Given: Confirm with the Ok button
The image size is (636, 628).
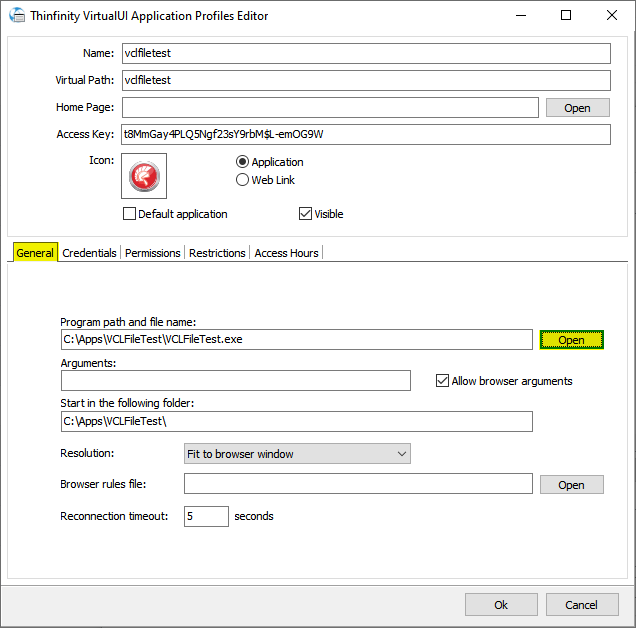Looking at the screenshot, I should 501,605.
